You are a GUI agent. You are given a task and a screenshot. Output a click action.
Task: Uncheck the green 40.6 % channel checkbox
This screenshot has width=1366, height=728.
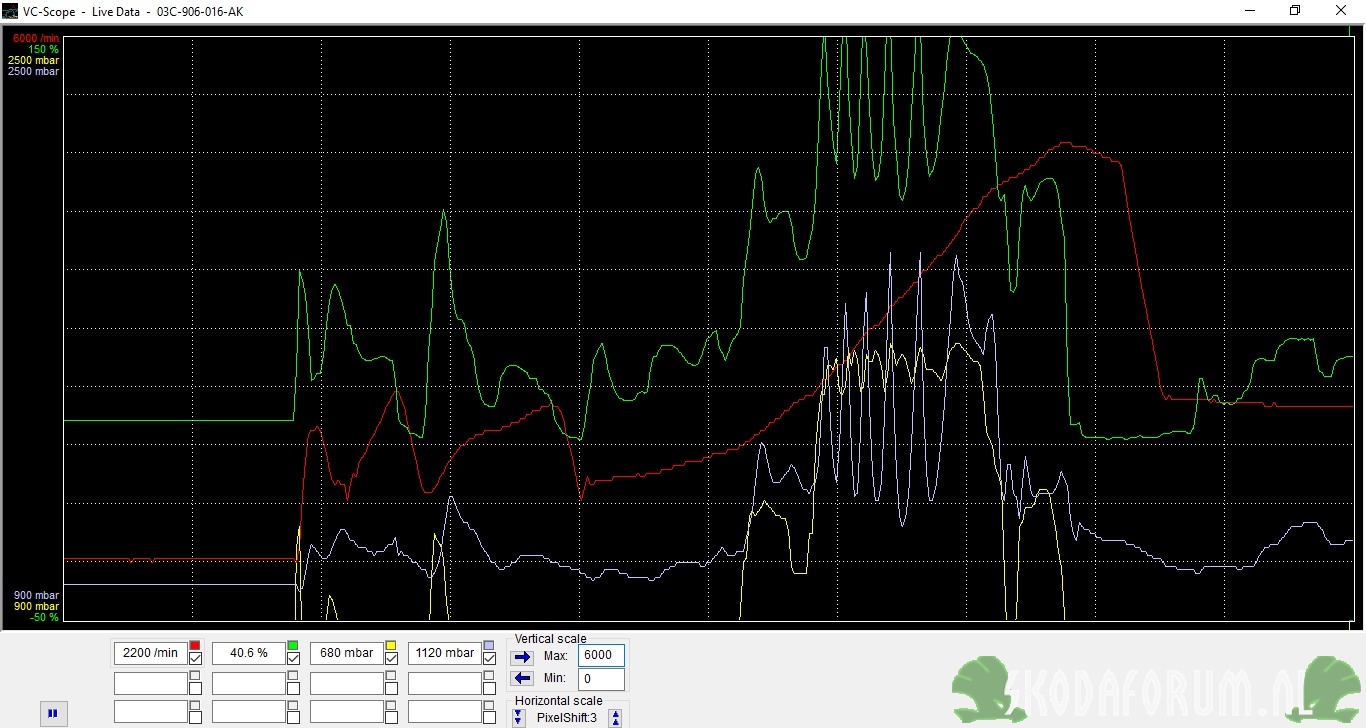293,659
